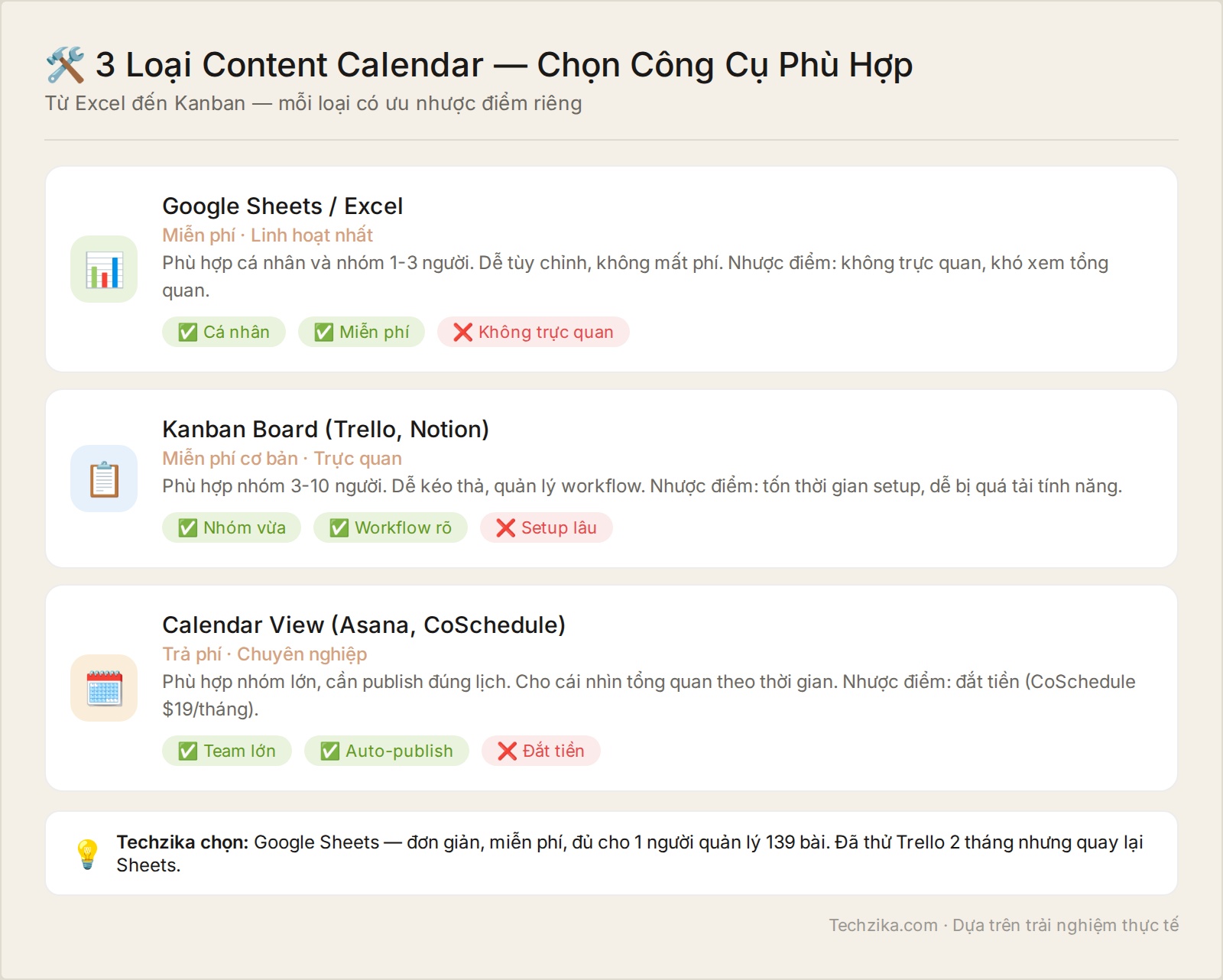Select the 'Không trực quan' red tag
The width and height of the screenshot is (1223, 980).
point(534,332)
